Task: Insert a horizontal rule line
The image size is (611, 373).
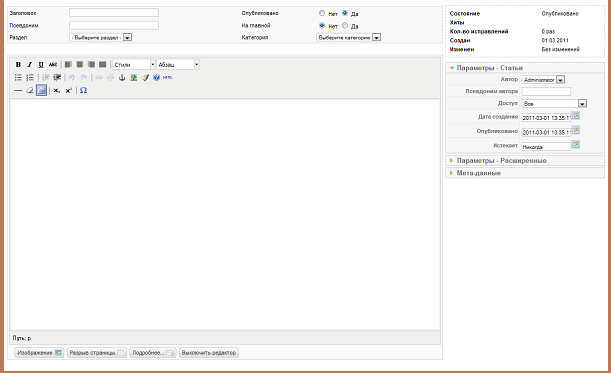Action: [x=18, y=90]
